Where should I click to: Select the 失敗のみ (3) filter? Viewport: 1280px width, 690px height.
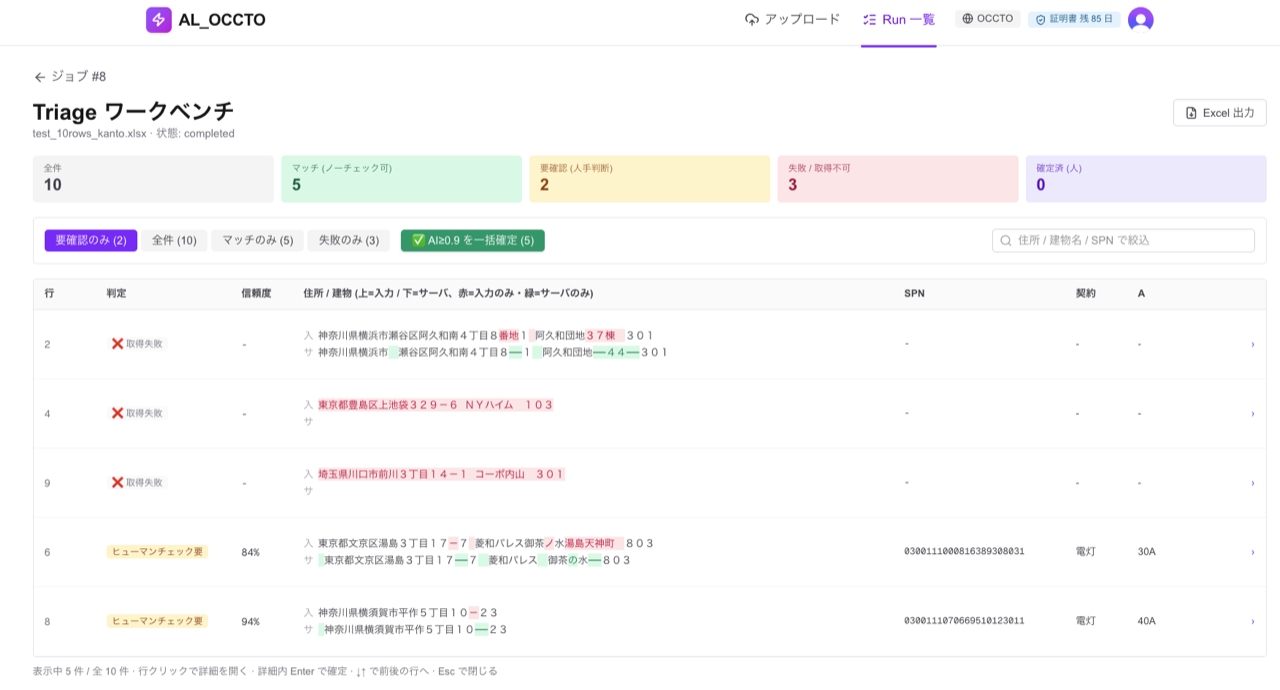348,240
